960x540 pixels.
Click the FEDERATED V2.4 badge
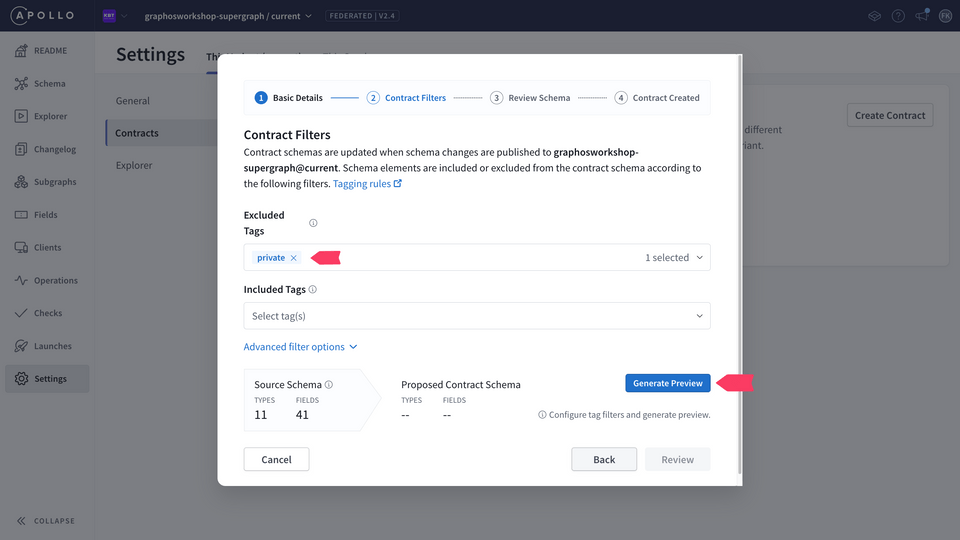click(362, 16)
